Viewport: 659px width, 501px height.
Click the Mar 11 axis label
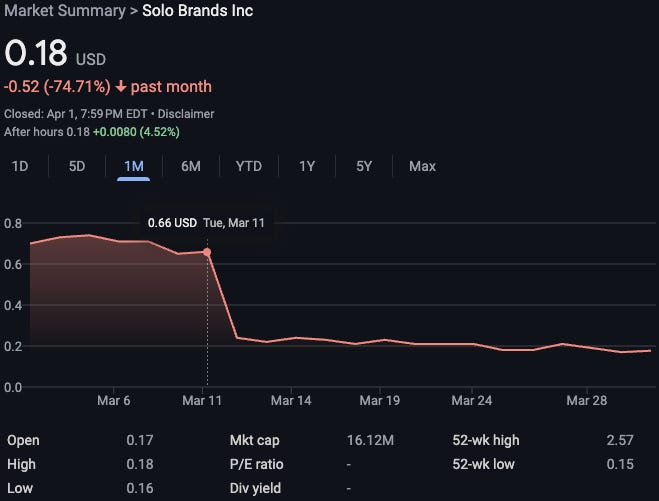[x=202, y=401]
